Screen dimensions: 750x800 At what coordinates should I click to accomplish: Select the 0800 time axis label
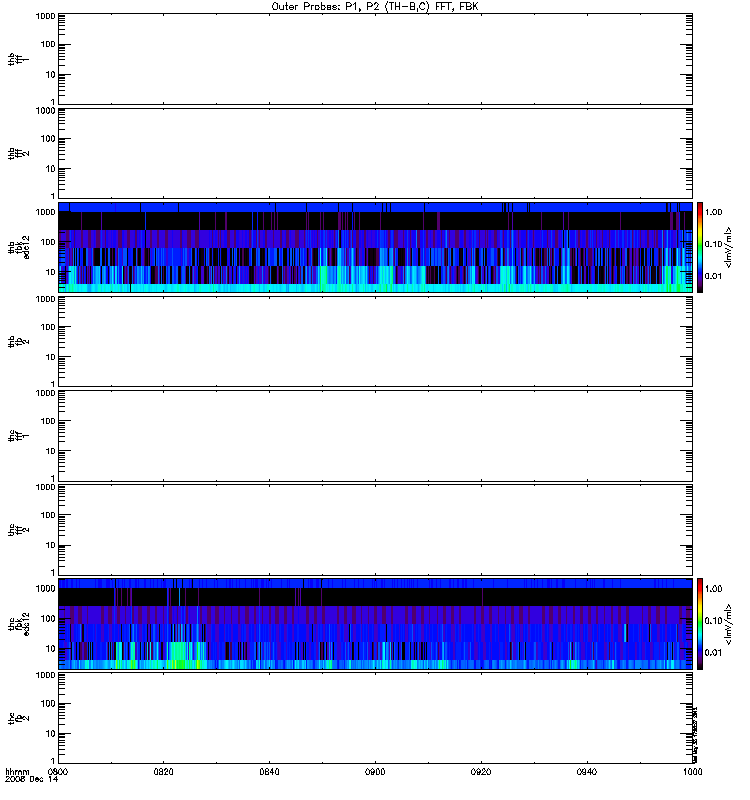(x=58, y=771)
